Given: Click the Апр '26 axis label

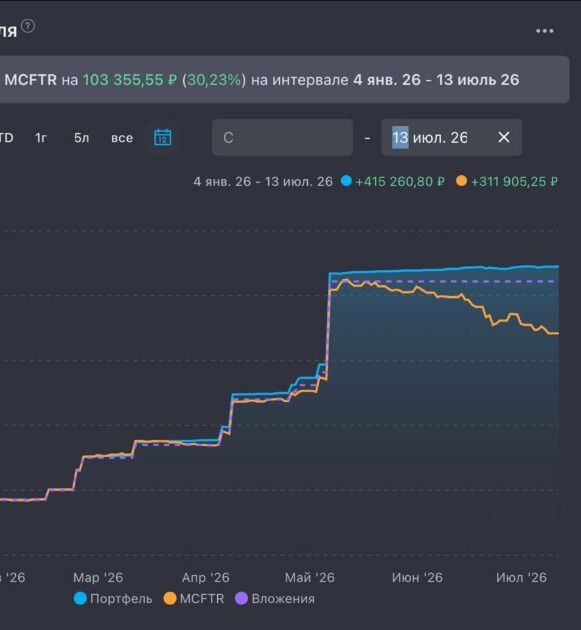Looking at the screenshot, I should point(205,577).
